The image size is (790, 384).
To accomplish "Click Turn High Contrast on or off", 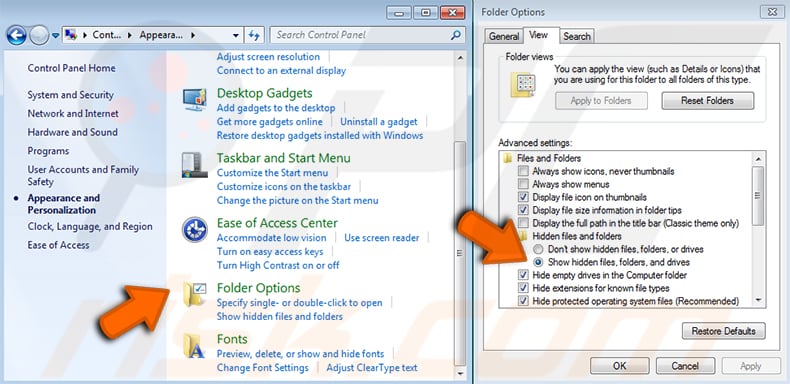I will point(278,265).
